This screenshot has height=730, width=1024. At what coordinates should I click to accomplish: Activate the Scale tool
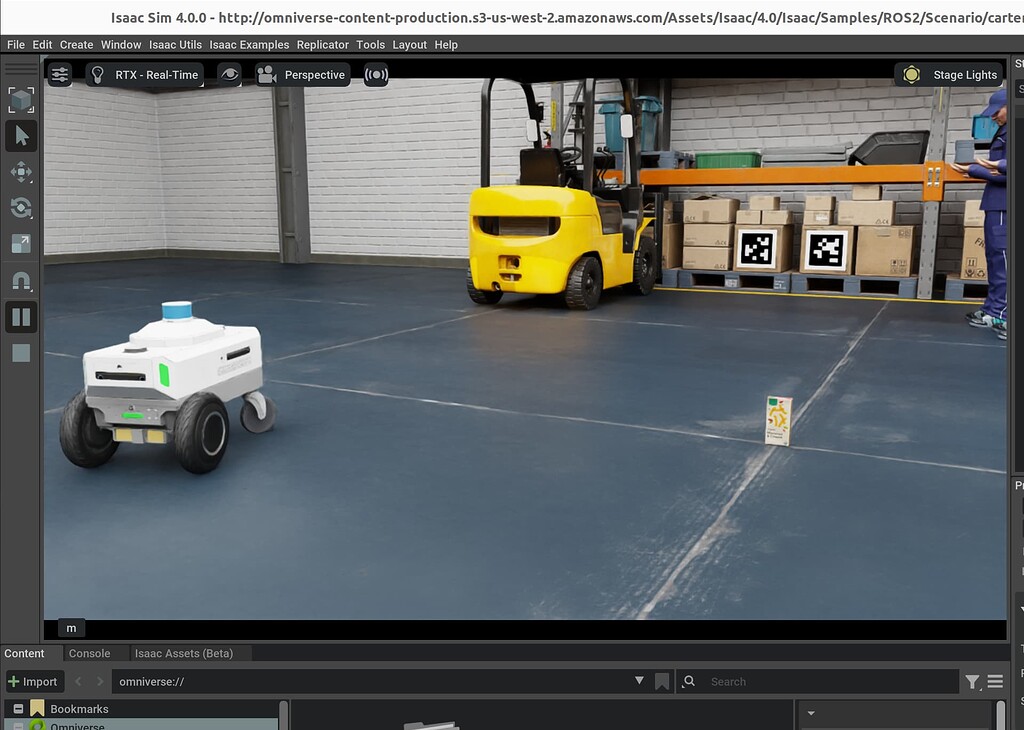click(21, 244)
